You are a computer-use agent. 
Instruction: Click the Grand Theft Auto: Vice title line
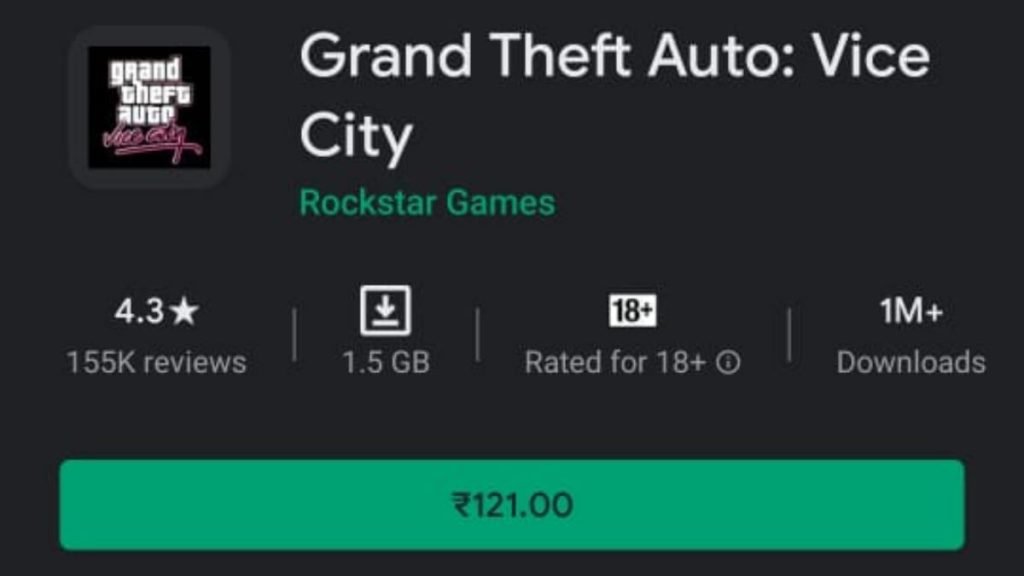tap(615, 57)
